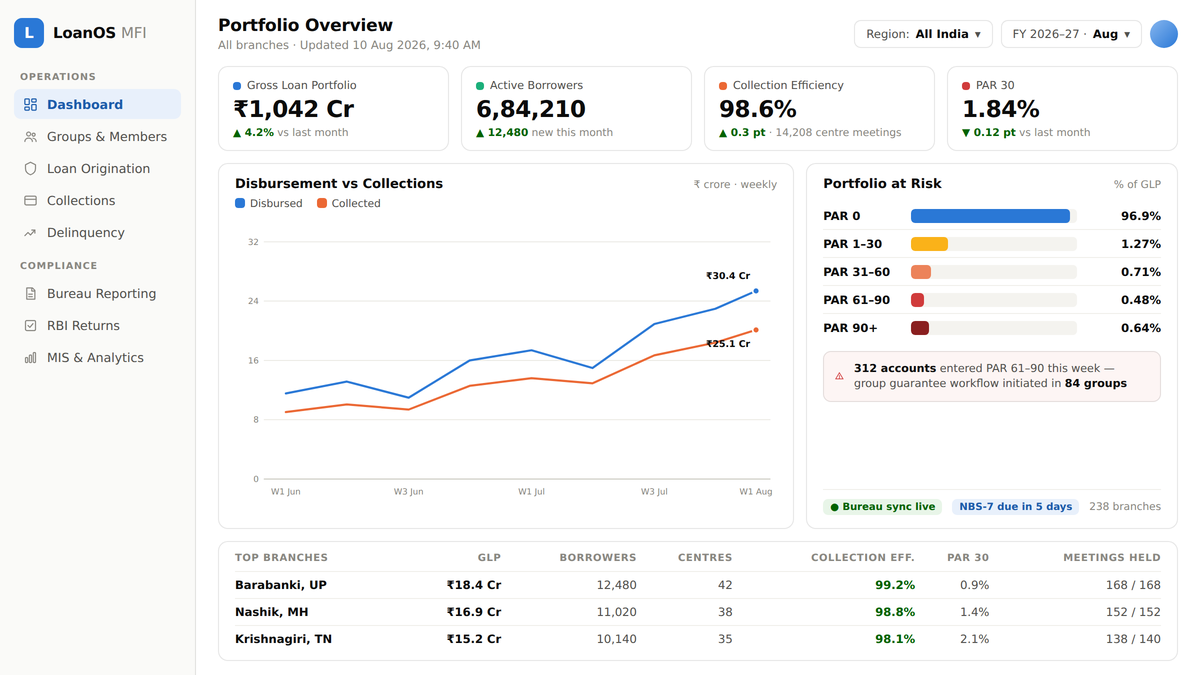Viewport: 1200px width, 675px height.
Task: Click the Portfolio Overview heading
Action: pyautogui.click(x=305, y=25)
